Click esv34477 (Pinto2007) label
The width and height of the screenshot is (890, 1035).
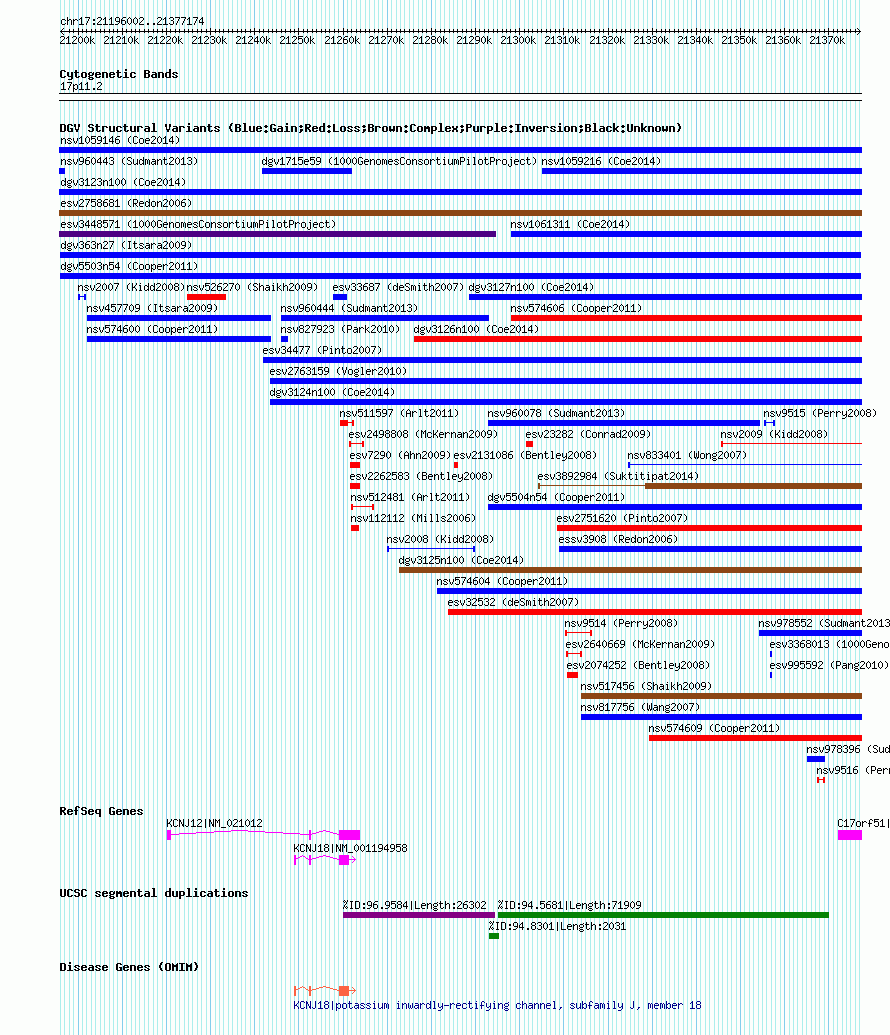pos(322,351)
